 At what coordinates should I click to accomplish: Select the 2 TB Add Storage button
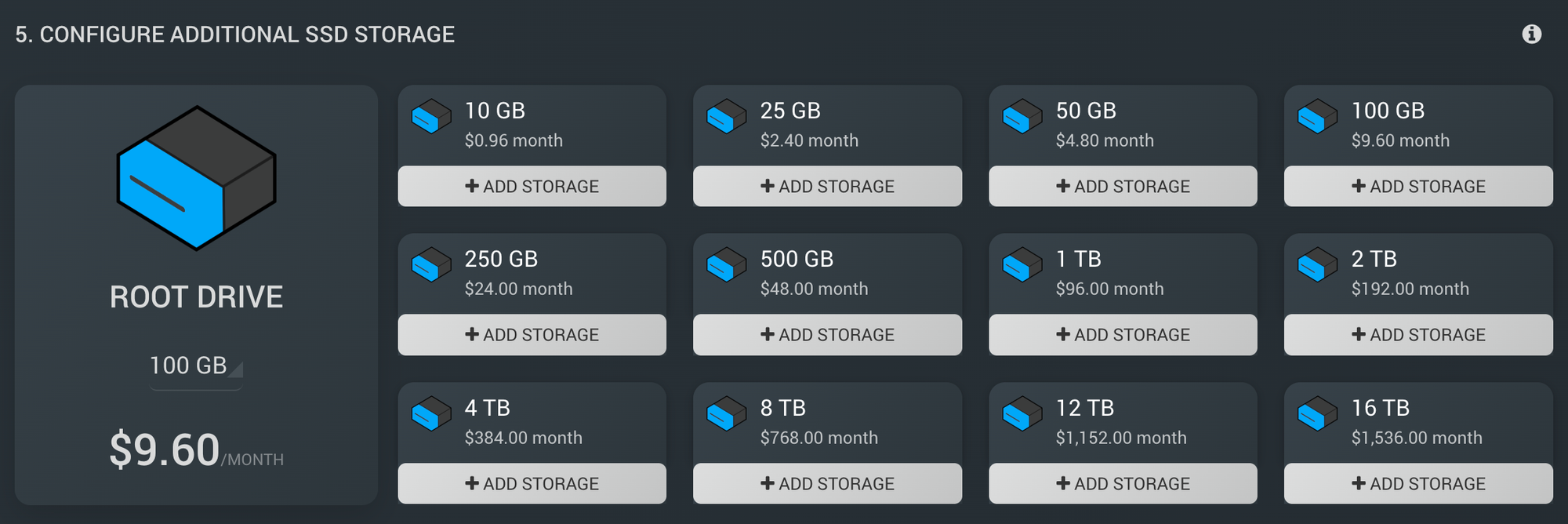[1418, 335]
